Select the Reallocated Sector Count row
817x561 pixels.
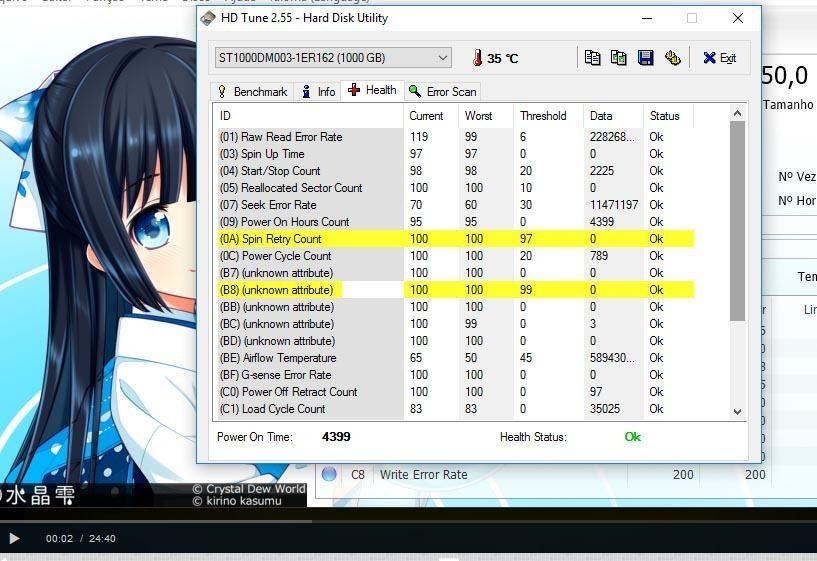(310, 188)
